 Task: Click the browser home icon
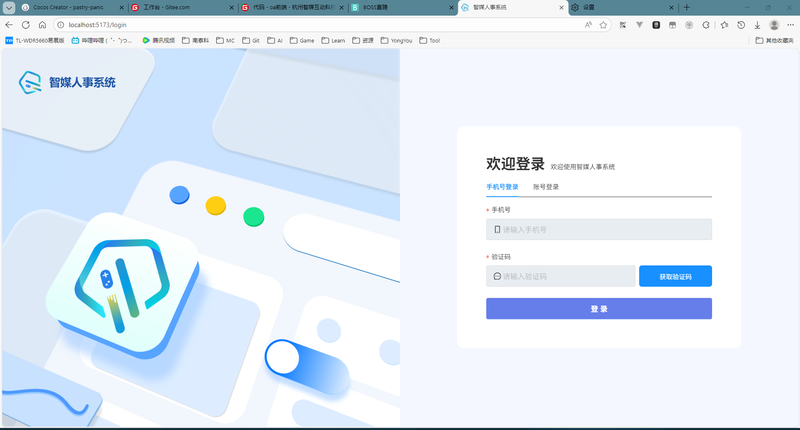pyautogui.click(x=42, y=24)
